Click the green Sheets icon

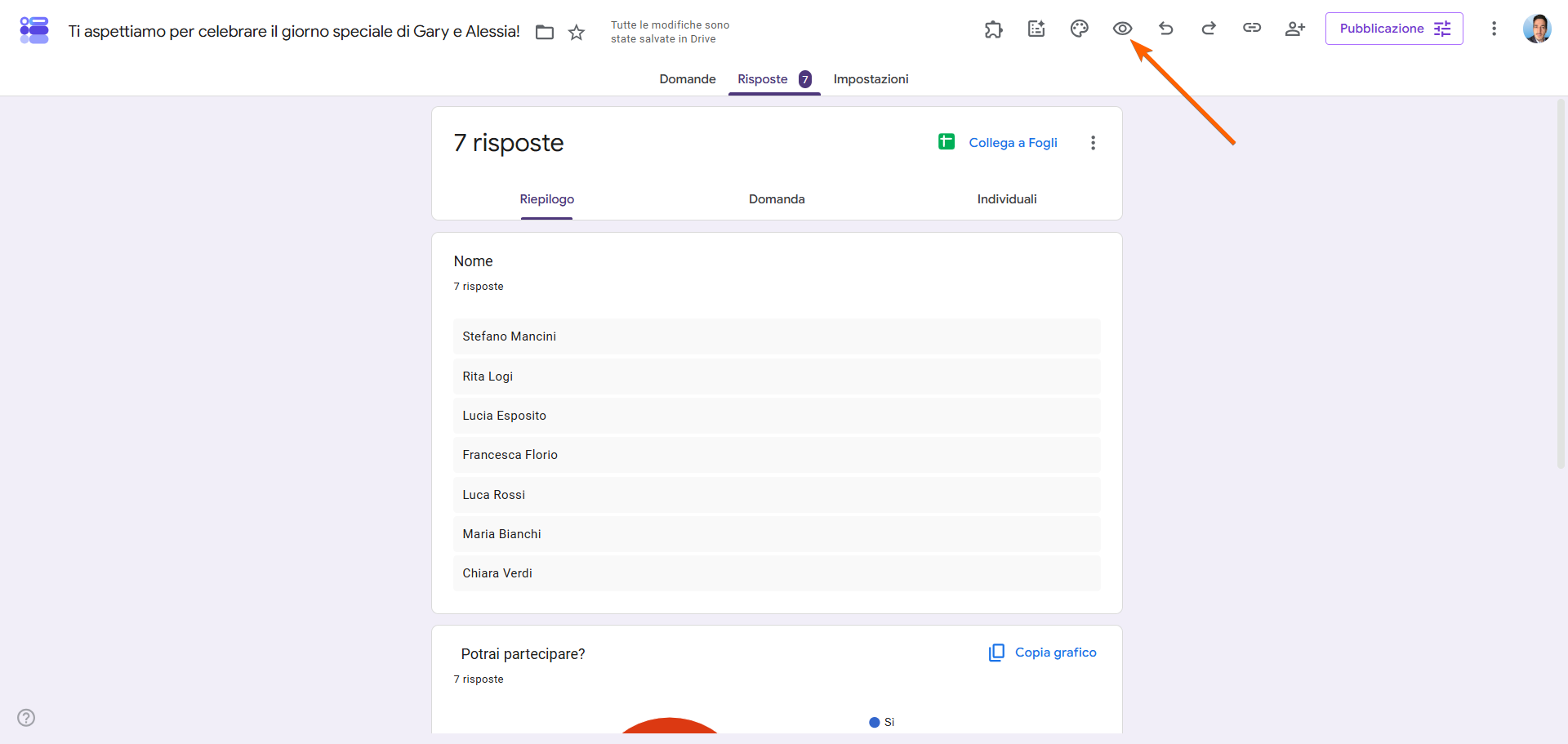click(947, 142)
